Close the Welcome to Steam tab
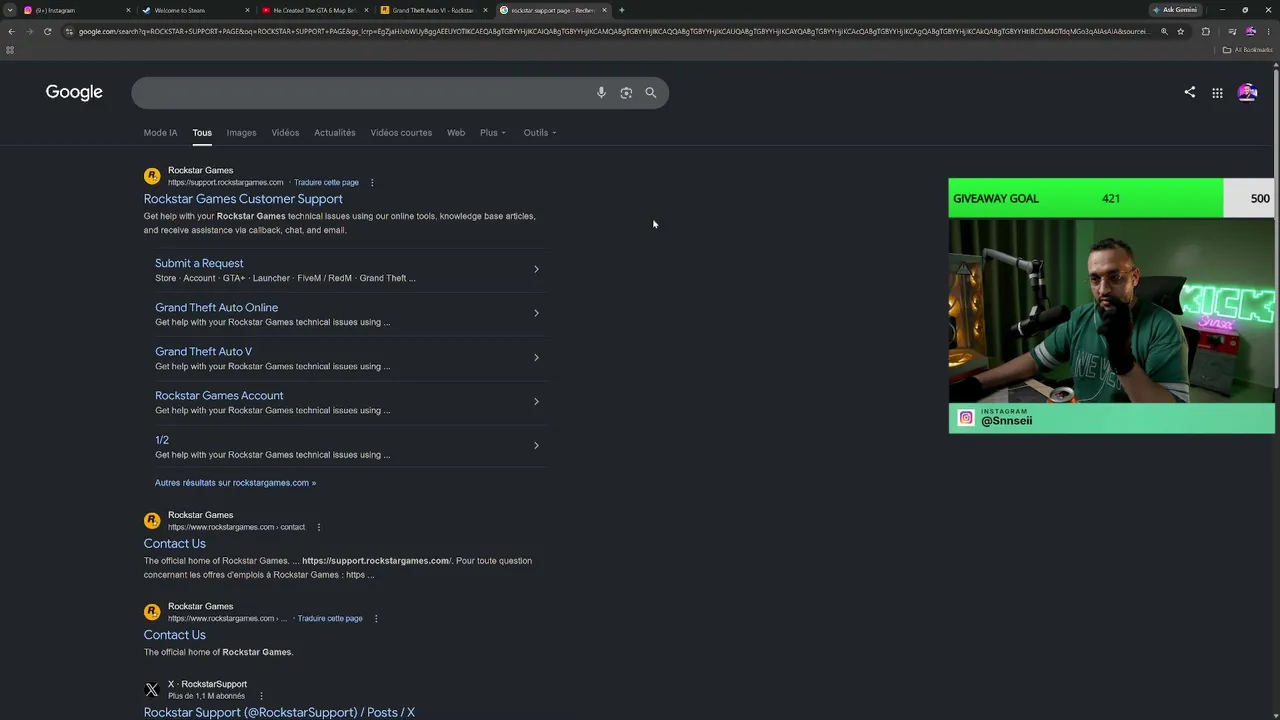 point(247,10)
